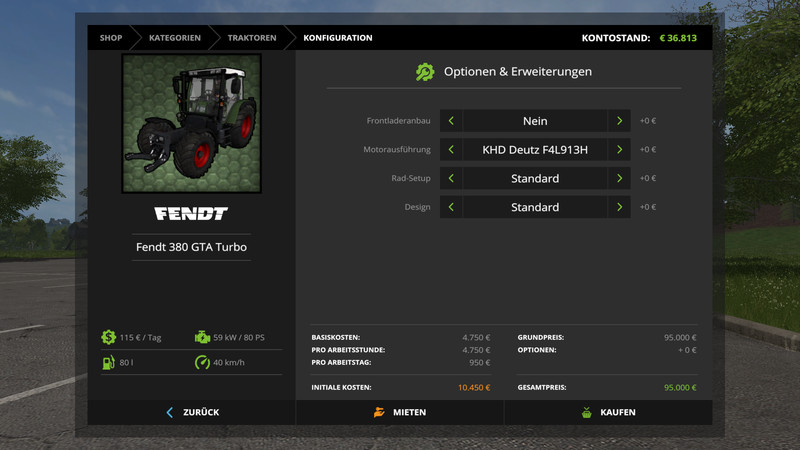Click the Rad-Setup label

[411, 178]
